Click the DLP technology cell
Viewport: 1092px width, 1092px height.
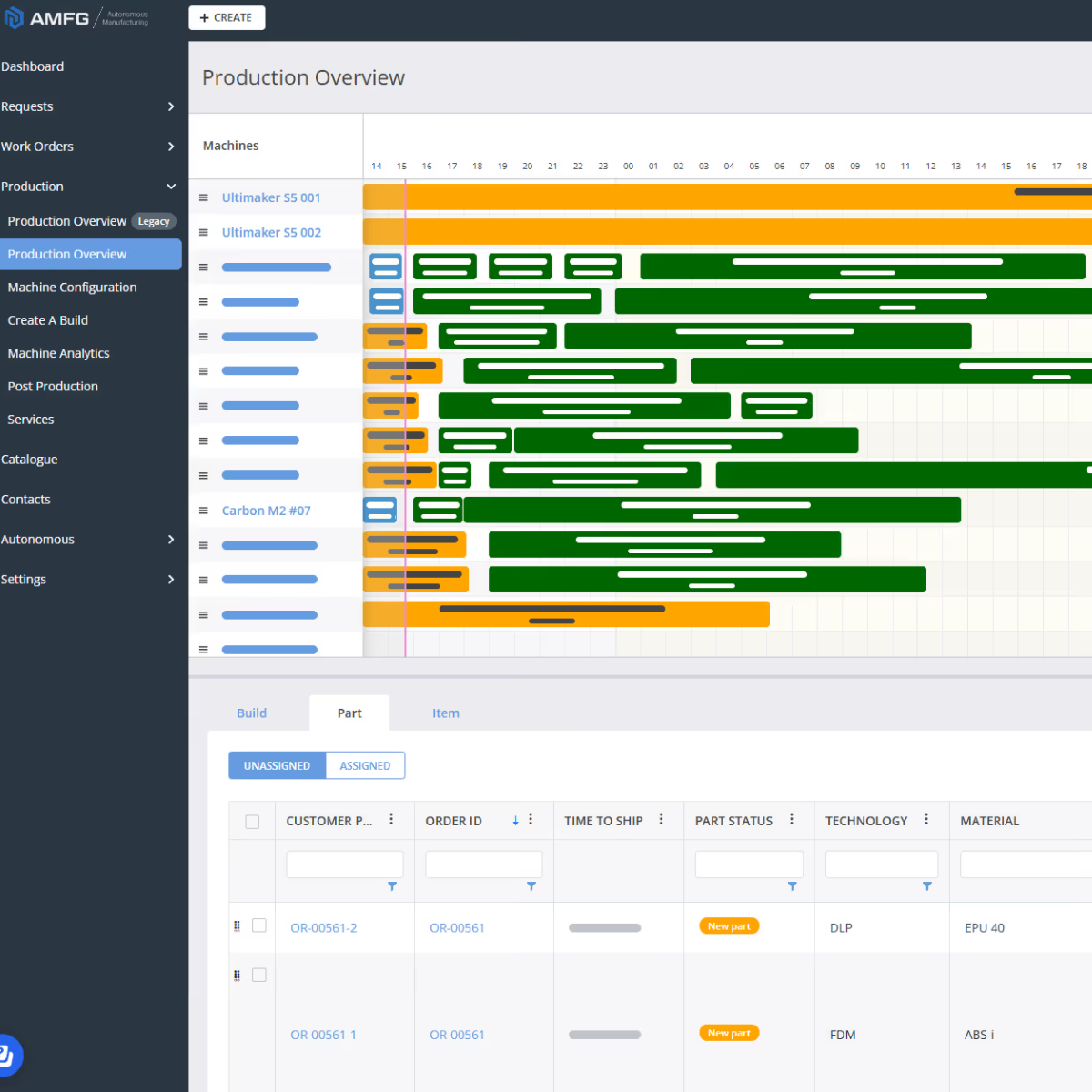pyautogui.click(x=841, y=928)
